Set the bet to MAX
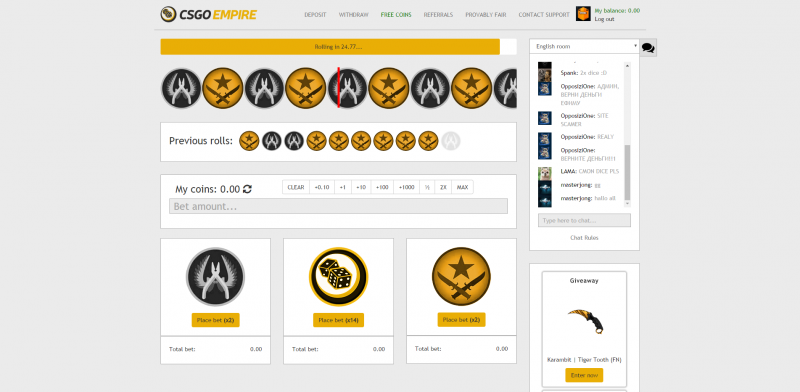Viewport: 800px width, 392px height. [x=462, y=187]
